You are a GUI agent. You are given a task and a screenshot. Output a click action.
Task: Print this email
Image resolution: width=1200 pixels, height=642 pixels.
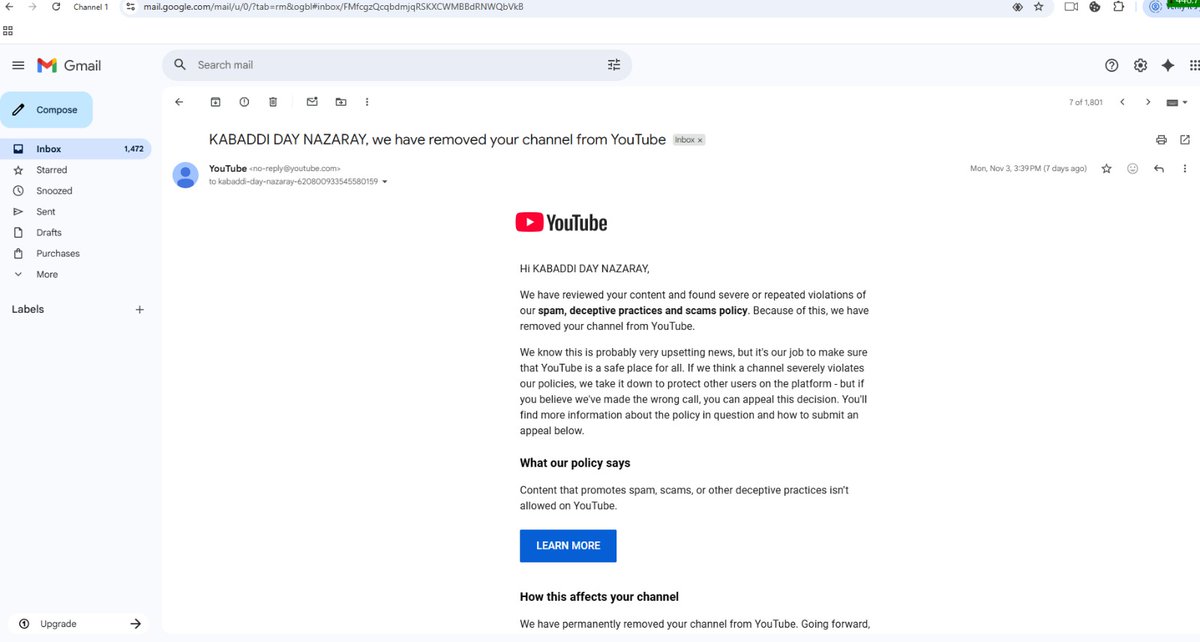pos(1161,140)
